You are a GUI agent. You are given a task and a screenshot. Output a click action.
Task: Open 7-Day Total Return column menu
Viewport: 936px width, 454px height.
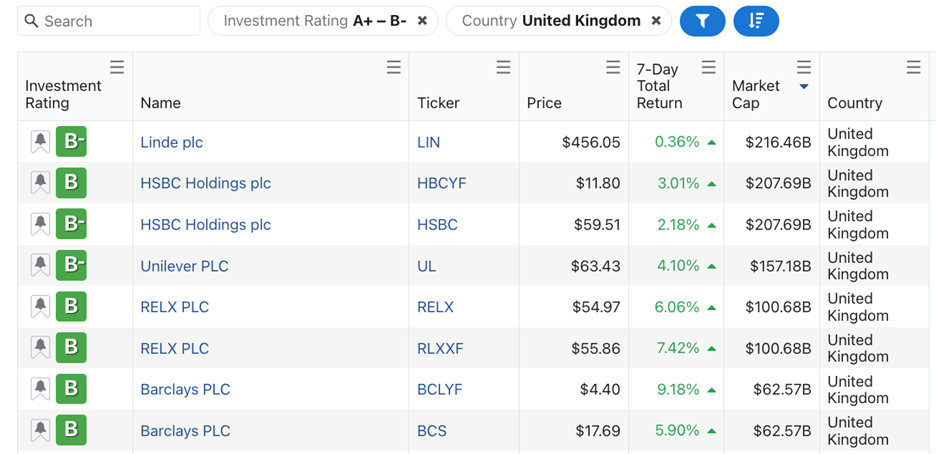(709, 67)
